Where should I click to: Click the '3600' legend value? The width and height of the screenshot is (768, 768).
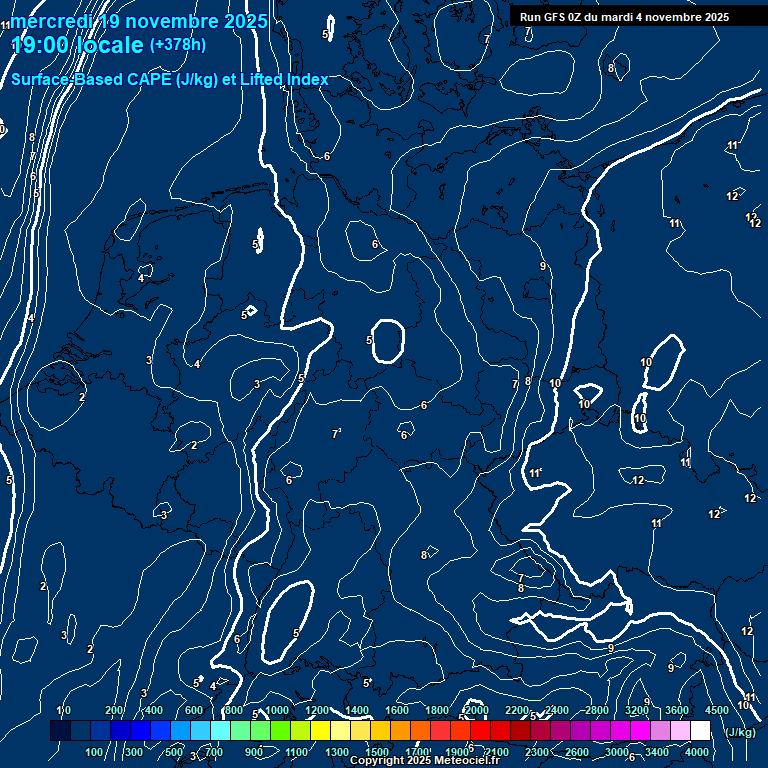tap(676, 710)
